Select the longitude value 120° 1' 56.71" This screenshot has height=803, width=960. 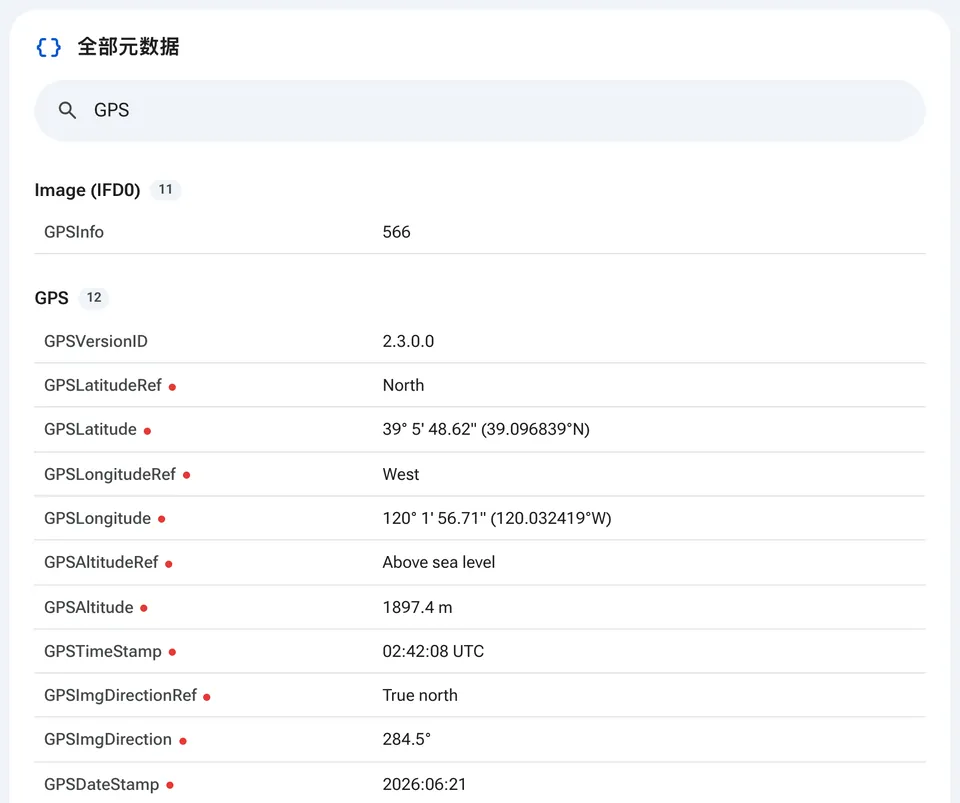pyautogui.click(x=434, y=518)
